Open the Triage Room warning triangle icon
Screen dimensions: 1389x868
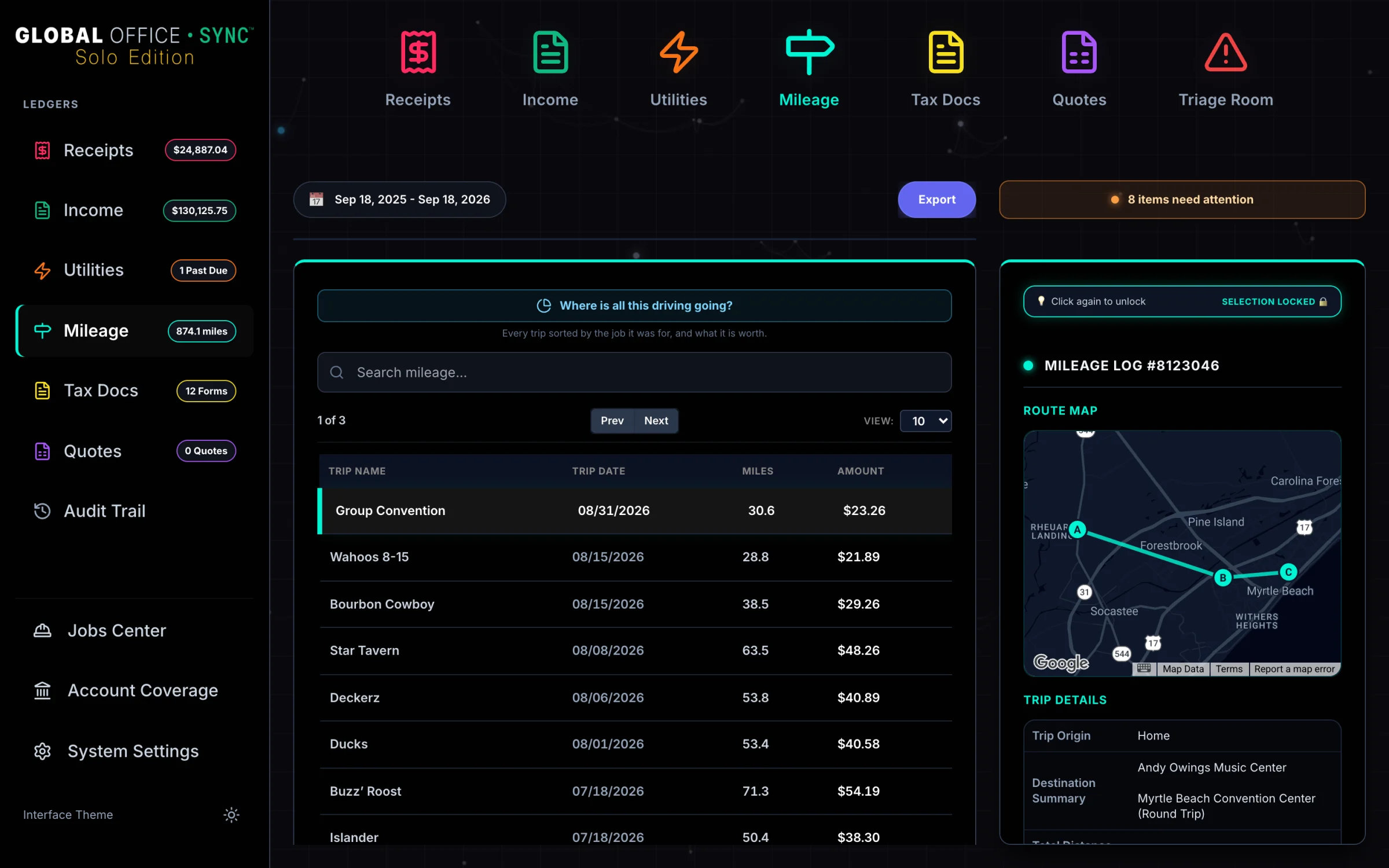tap(1225, 52)
